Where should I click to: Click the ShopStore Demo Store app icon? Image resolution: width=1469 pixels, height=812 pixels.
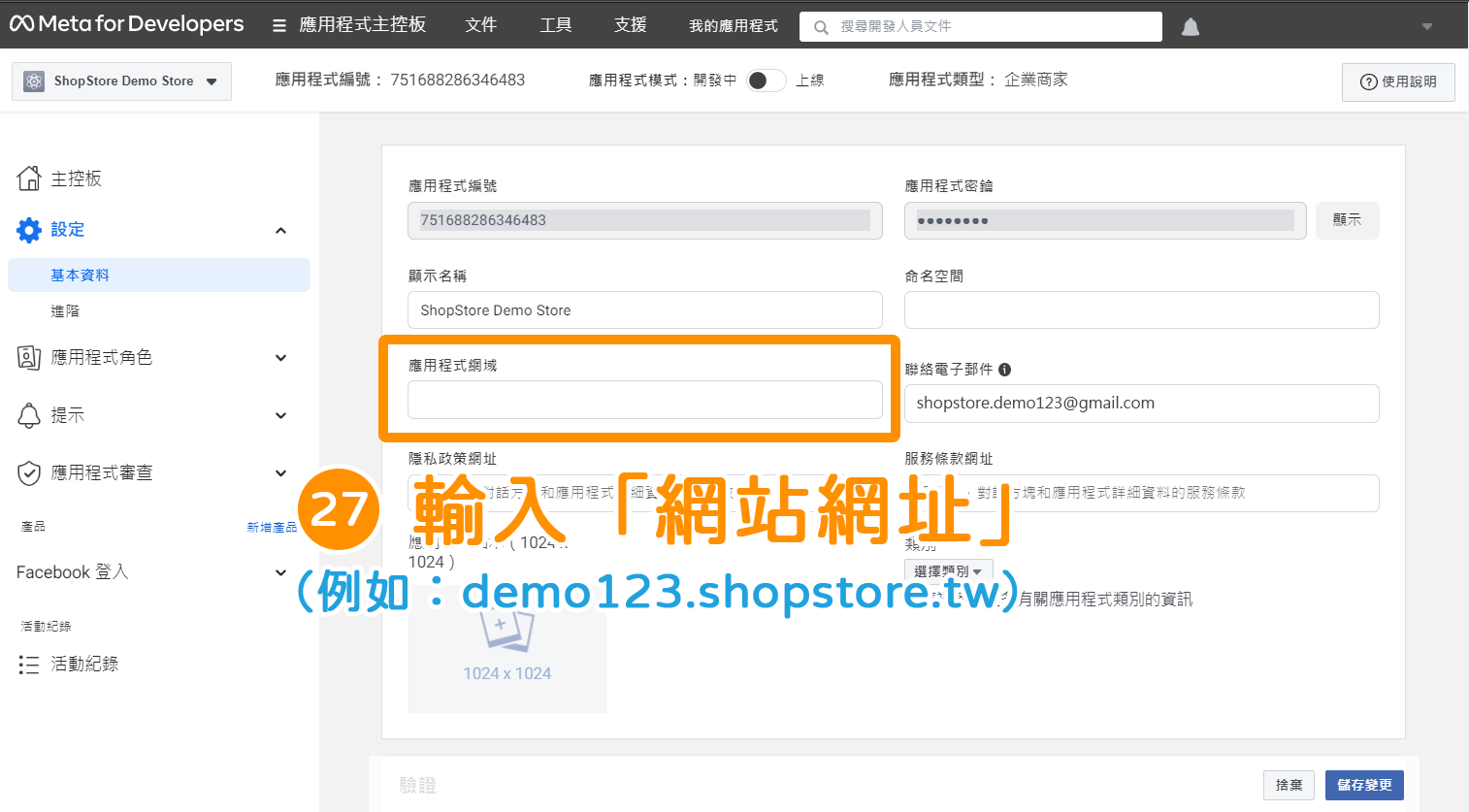click(x=34, y=81)
